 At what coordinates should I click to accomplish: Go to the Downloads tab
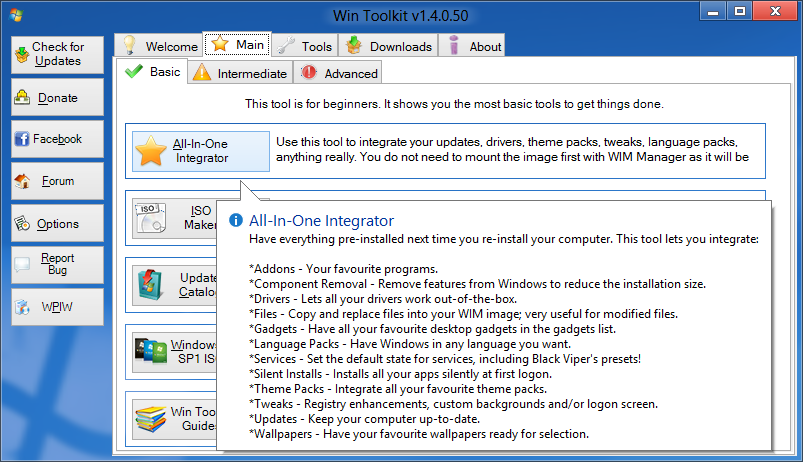[x=389, y=46]
